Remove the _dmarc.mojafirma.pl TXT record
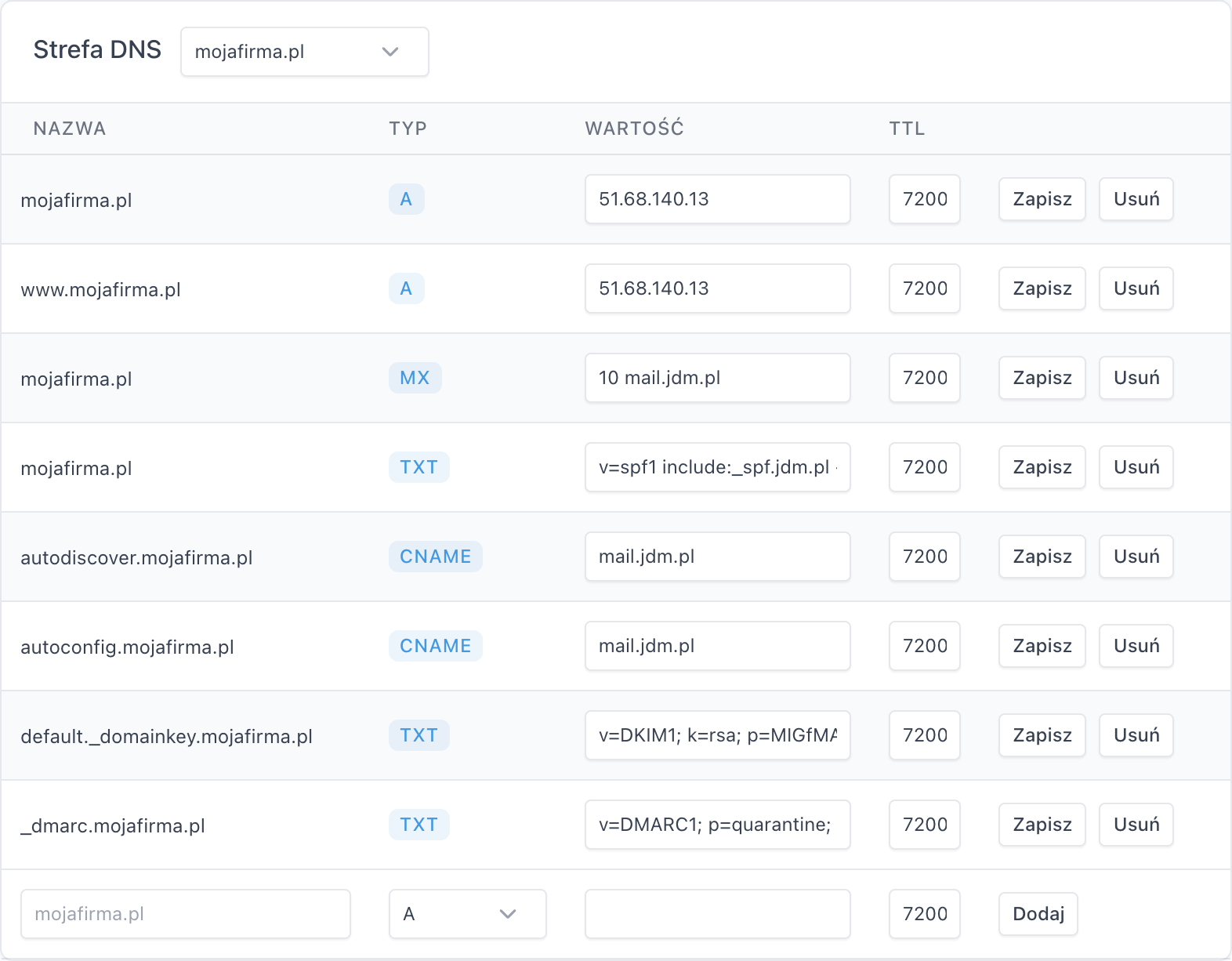Screen dimensions: 1232x961 point(1136,825)
